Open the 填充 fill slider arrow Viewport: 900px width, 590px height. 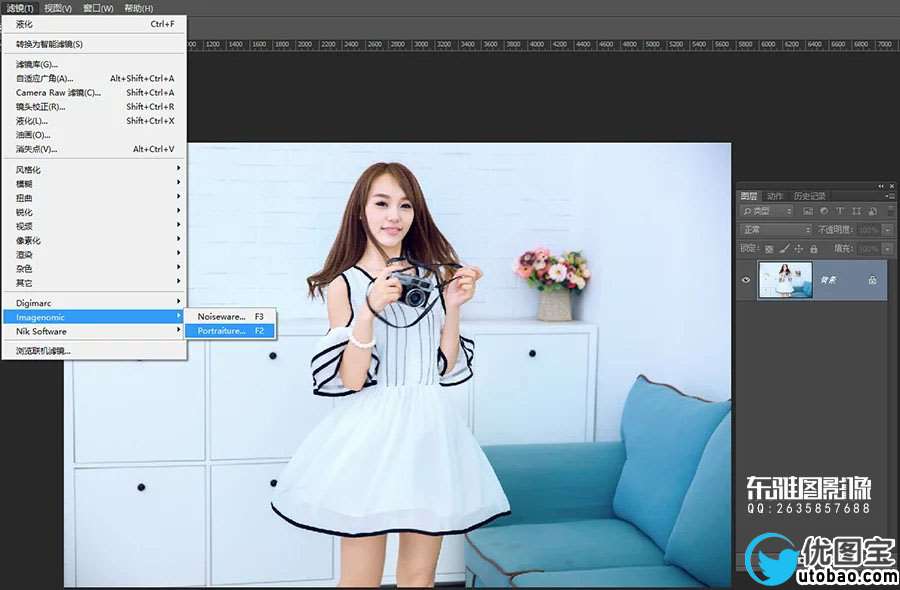point(888,249)
